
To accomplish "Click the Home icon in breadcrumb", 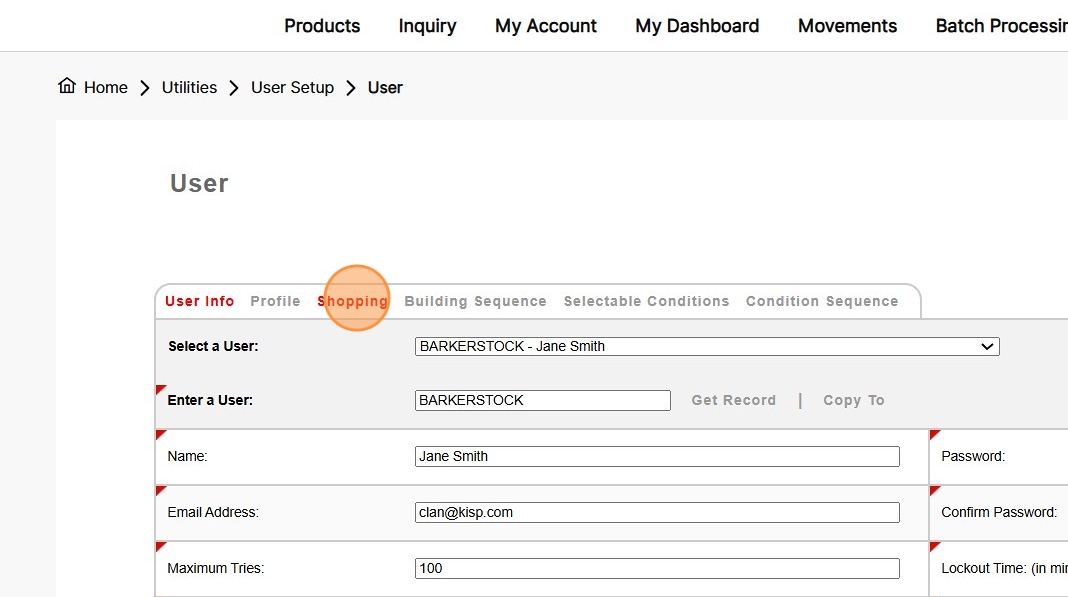I will [x=67, y=87].
